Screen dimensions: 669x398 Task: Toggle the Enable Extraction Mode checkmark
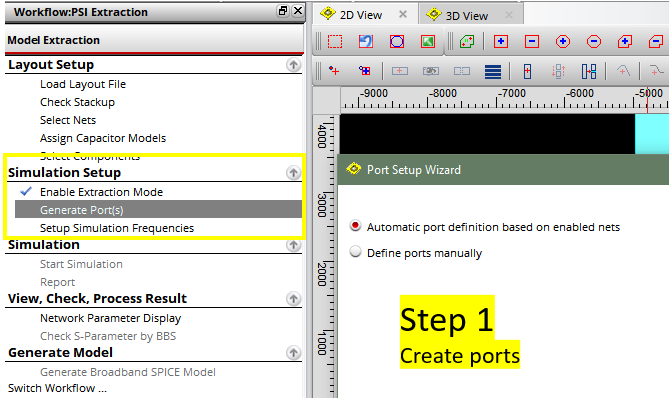point(26,192)
